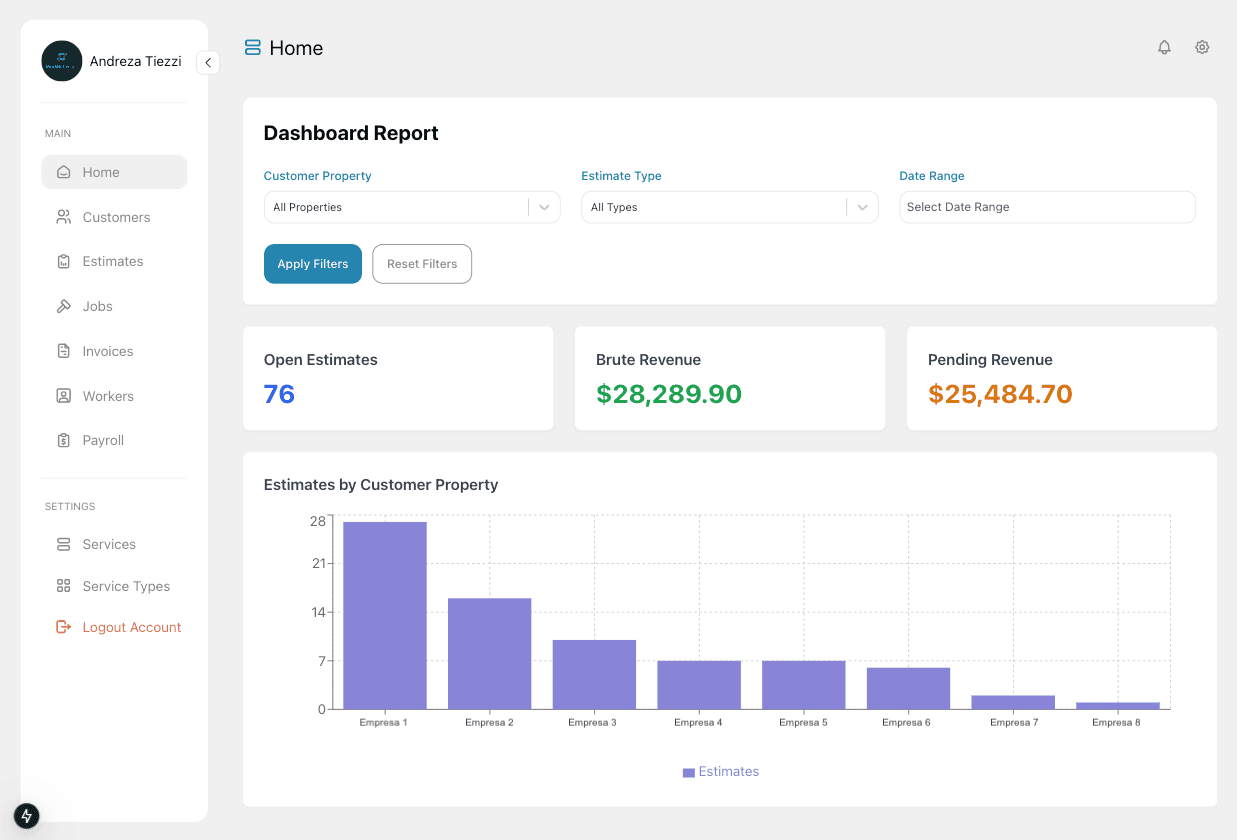The height and width of the screenshot is (840, 1237).
Task: Log out using Logout Account link
Action: 131,627
